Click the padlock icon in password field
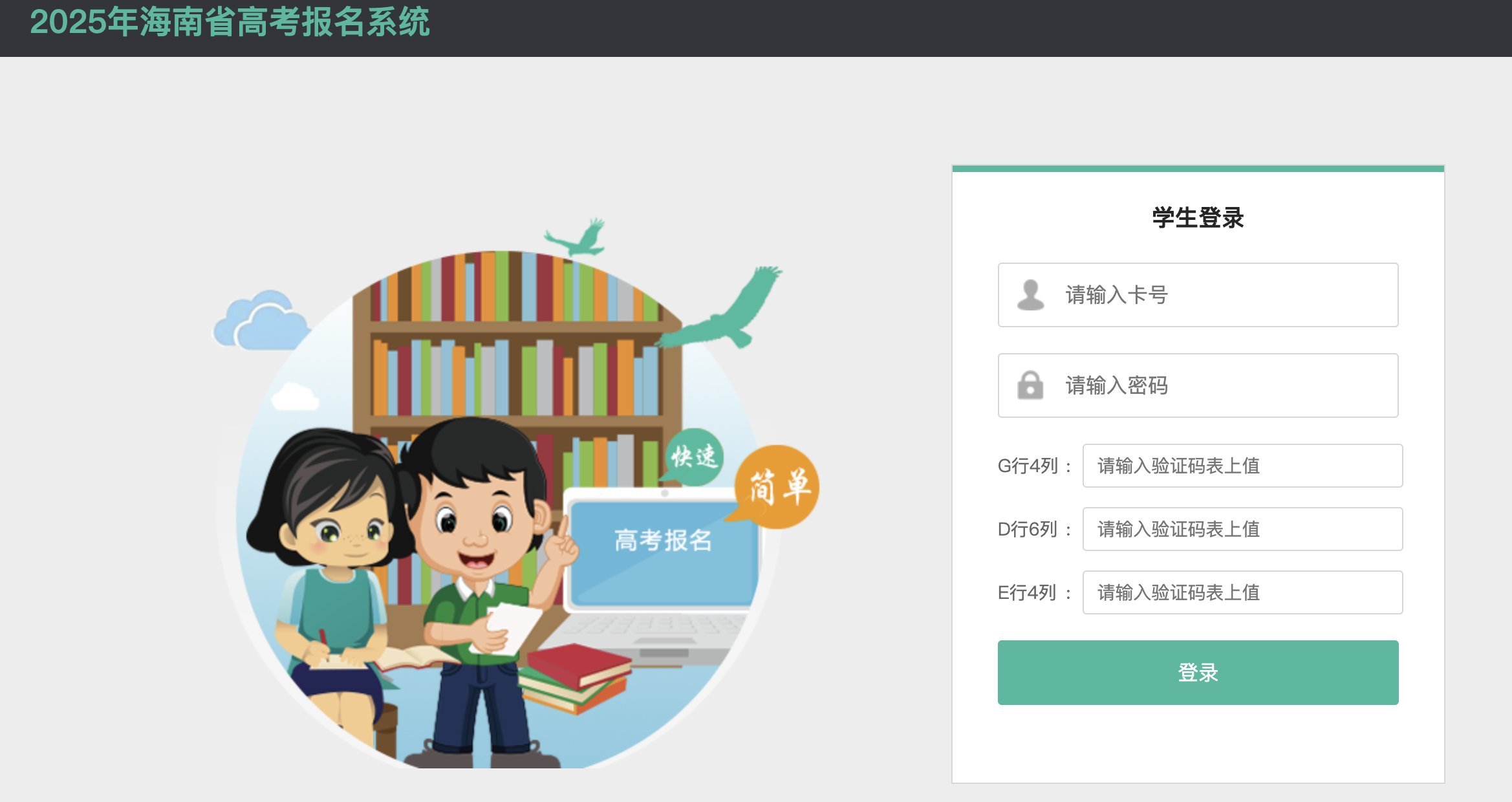 pos(1030,385)
